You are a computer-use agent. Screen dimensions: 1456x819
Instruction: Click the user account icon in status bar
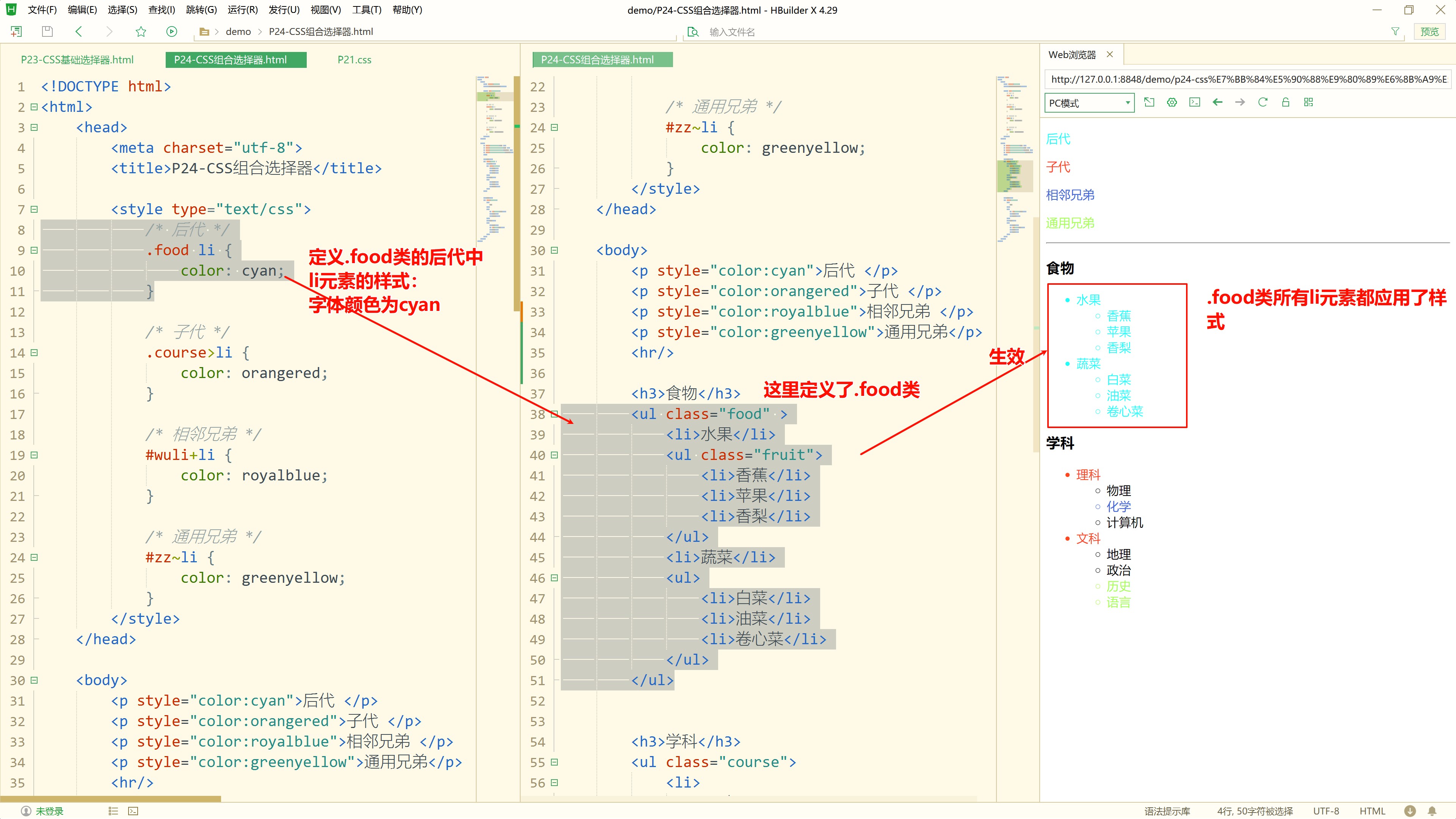(26, 811)
